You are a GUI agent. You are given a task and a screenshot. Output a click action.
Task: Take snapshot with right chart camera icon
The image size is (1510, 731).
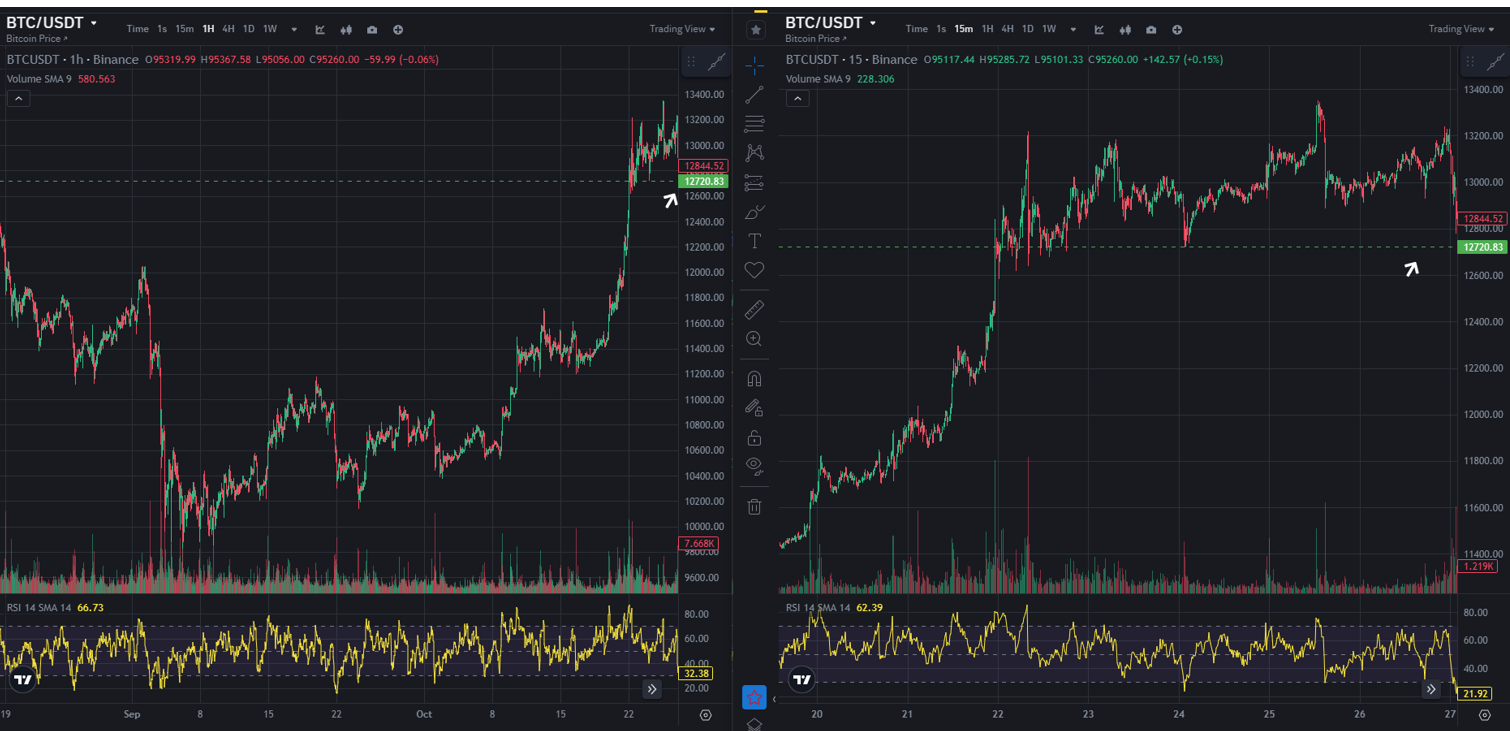click(1151, 30)
